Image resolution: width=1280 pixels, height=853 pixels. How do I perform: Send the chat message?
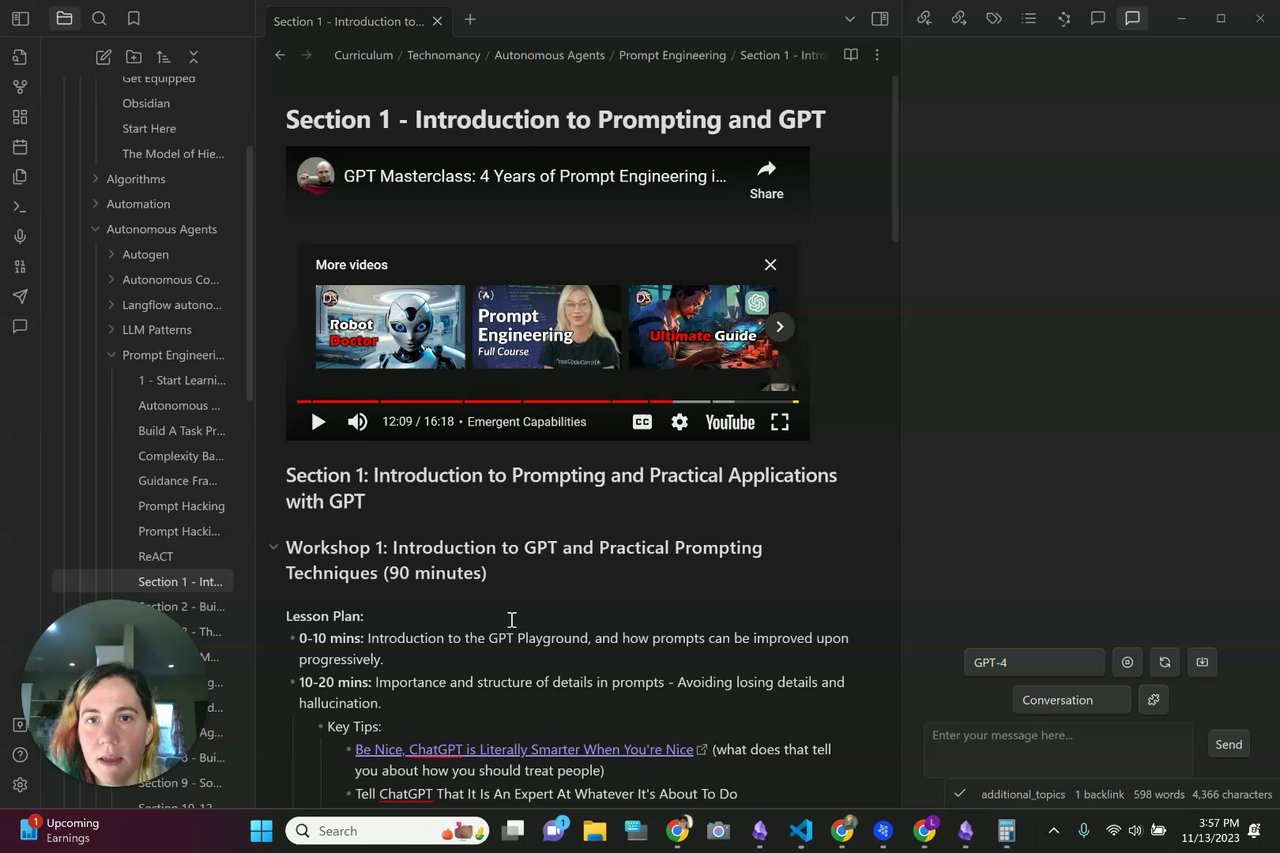1229,744
